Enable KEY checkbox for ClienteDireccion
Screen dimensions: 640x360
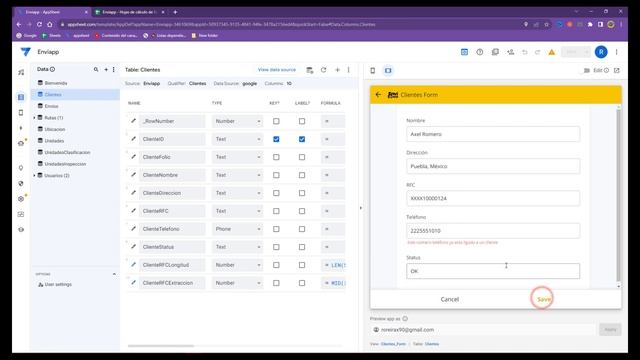coord(276,193)
